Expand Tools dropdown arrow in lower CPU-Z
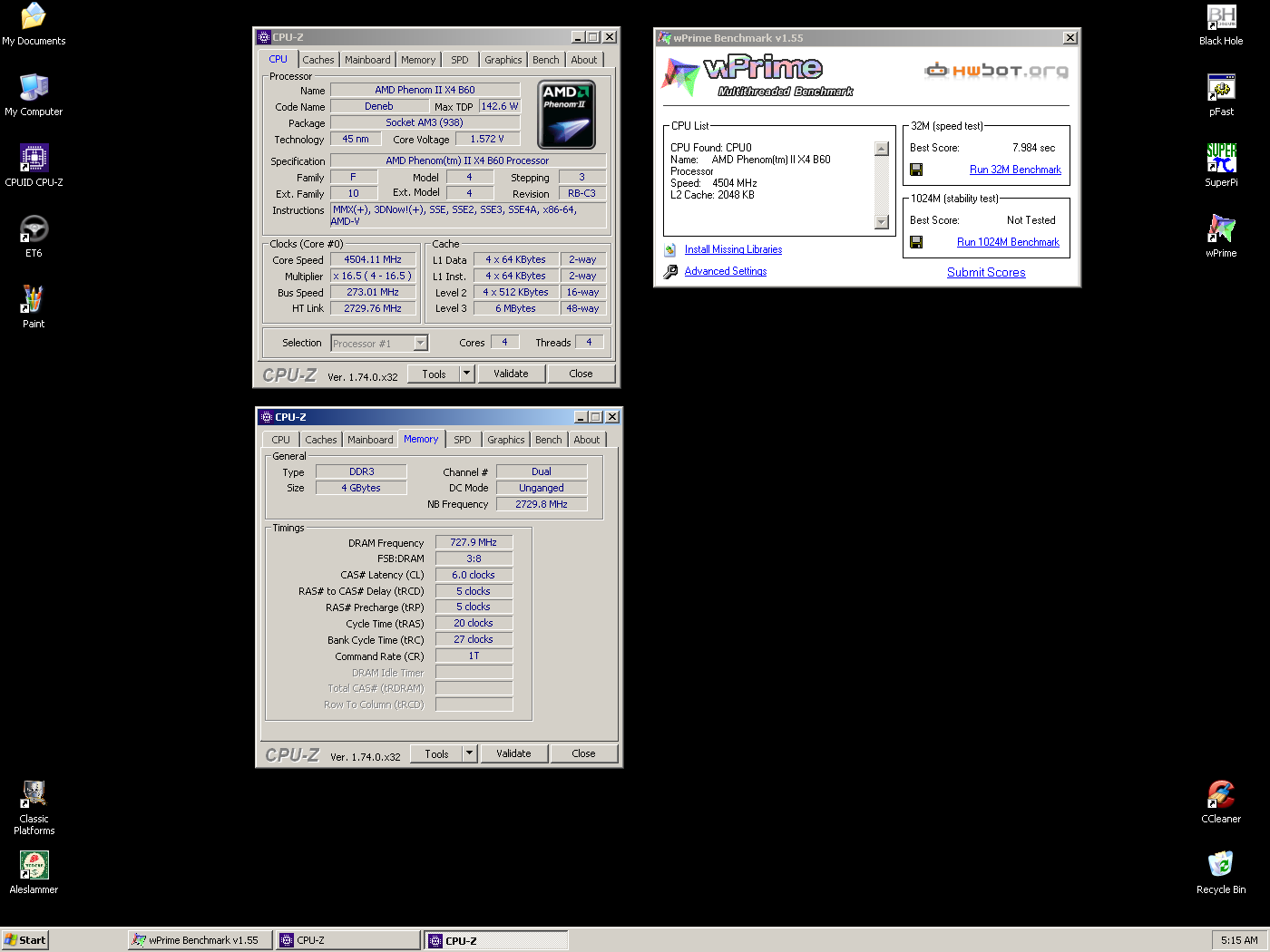Screen dimensions: 1270x952 tap(469, 753)
